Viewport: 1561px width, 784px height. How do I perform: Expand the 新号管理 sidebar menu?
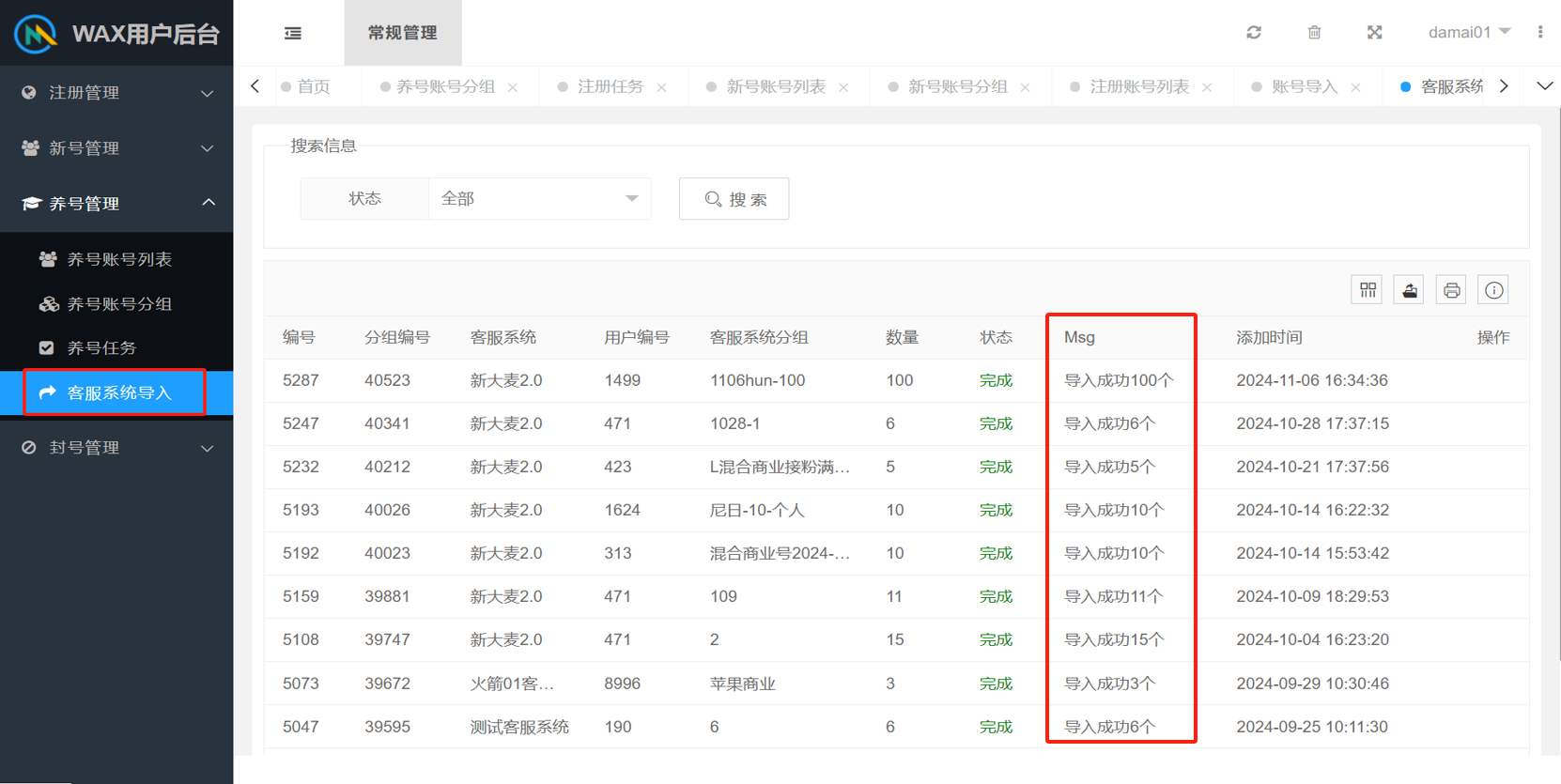coord(116,148)
